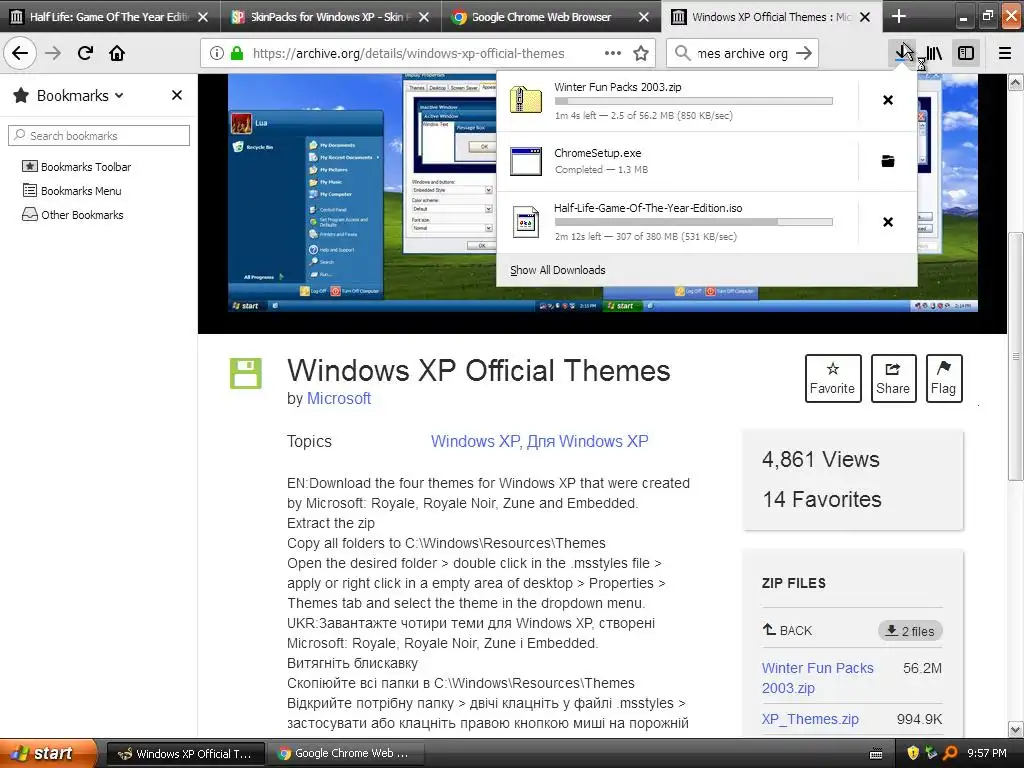Open a new tab with plus button
Viewport: 1024px width, 768px height.
click(899, 16)
